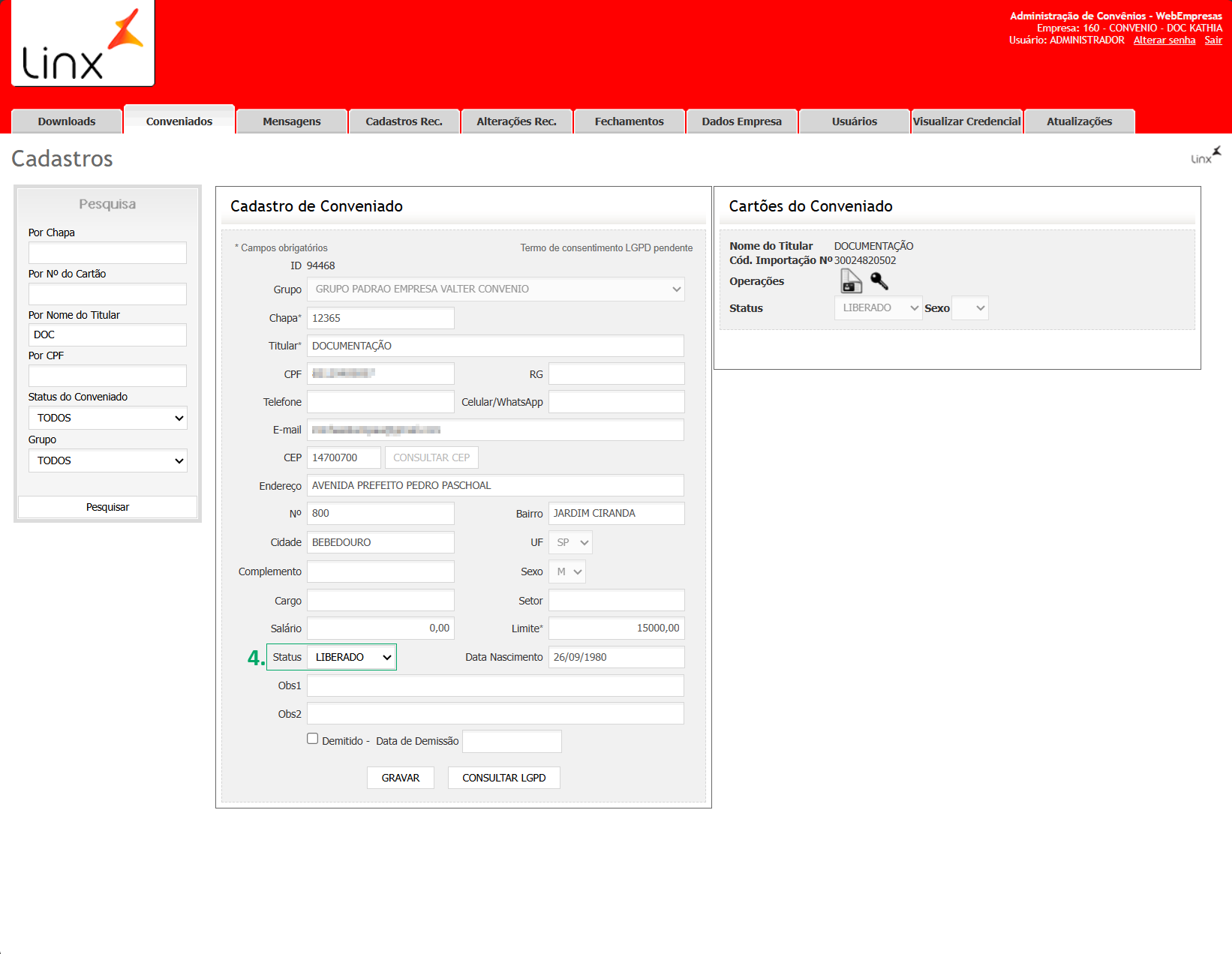Open the Fechamentos tab

[x=630, y=121]
